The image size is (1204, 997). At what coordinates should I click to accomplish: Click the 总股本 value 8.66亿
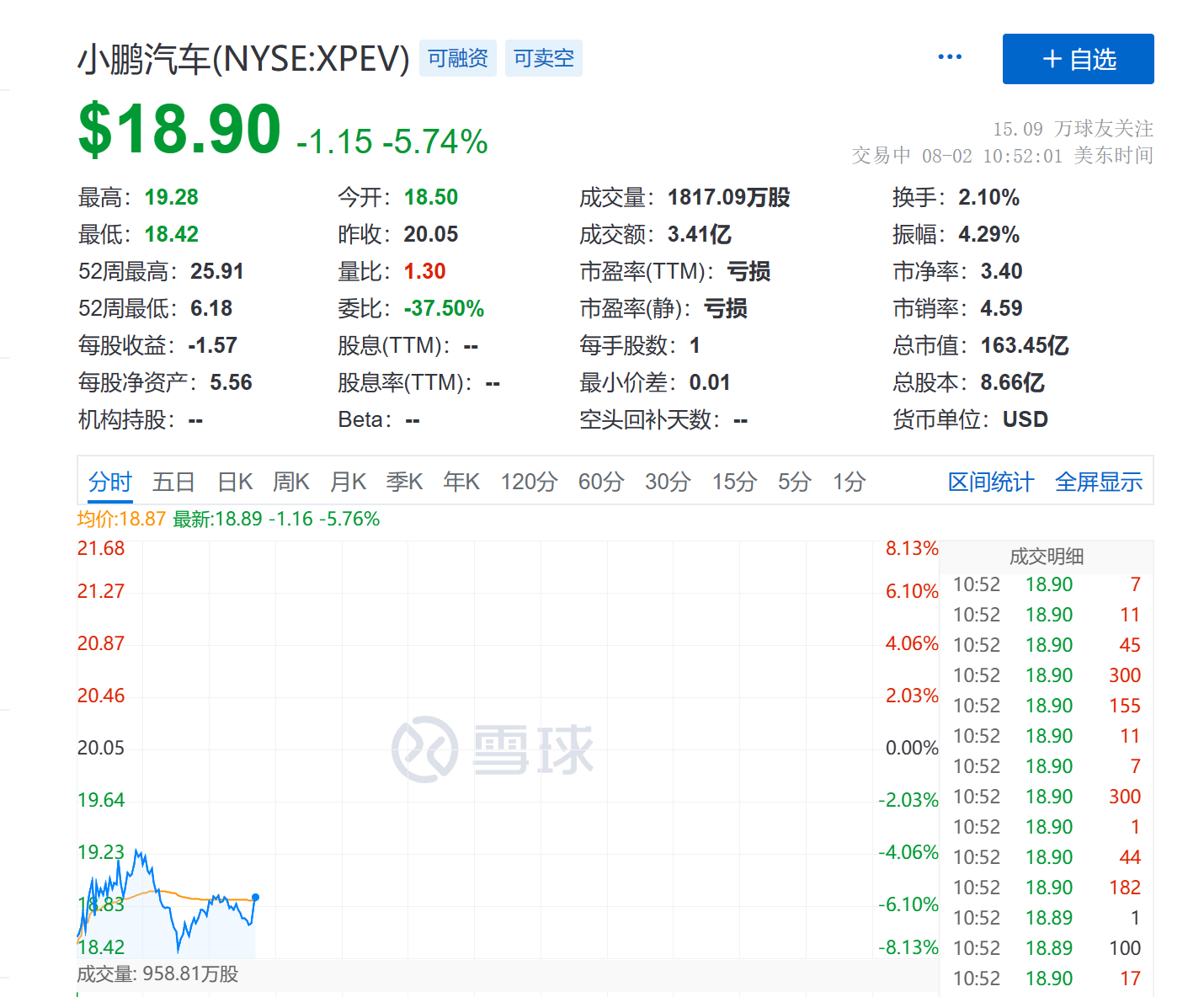click(1013, 382)
